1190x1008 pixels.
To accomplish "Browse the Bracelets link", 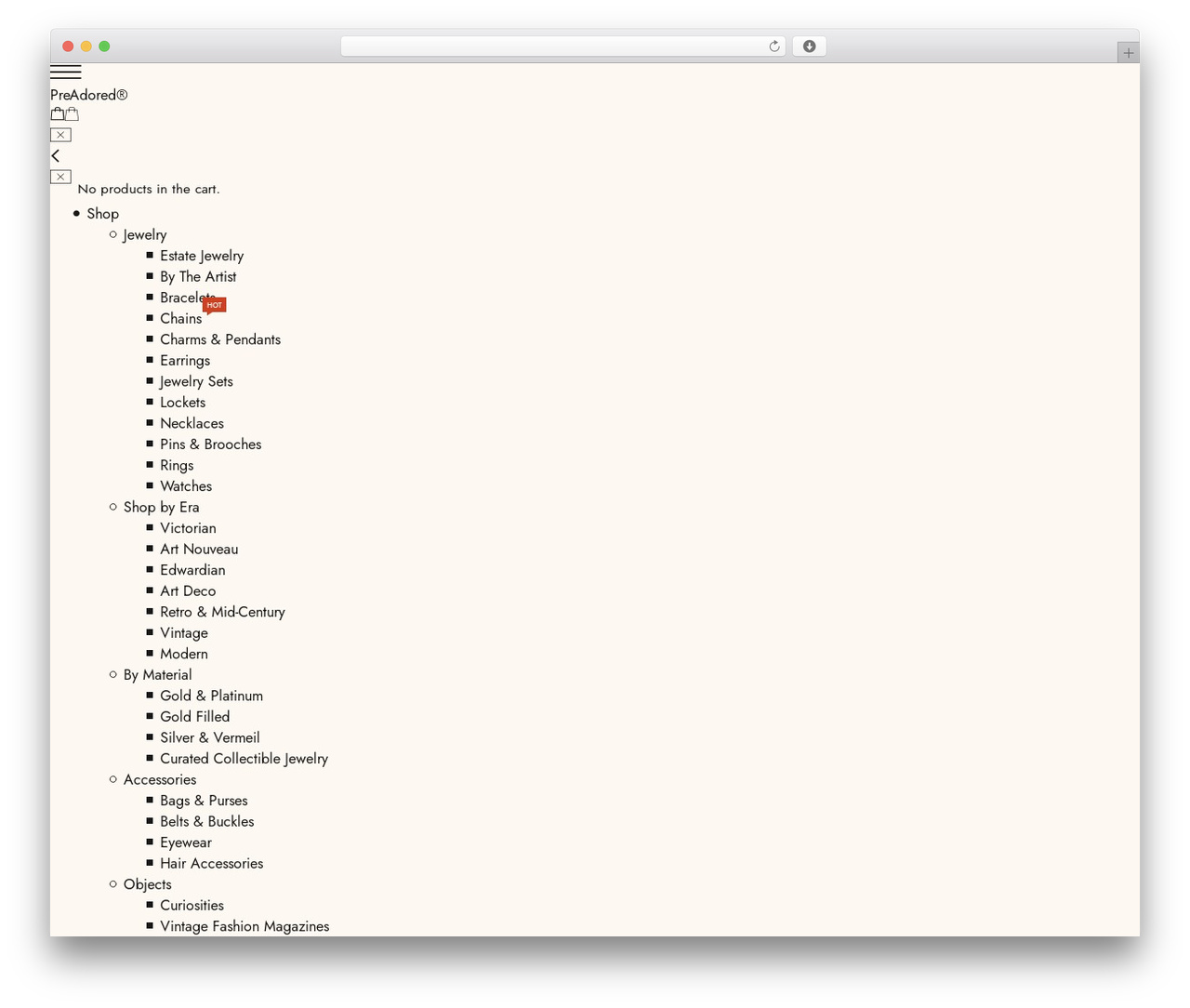I will point(187,298).
